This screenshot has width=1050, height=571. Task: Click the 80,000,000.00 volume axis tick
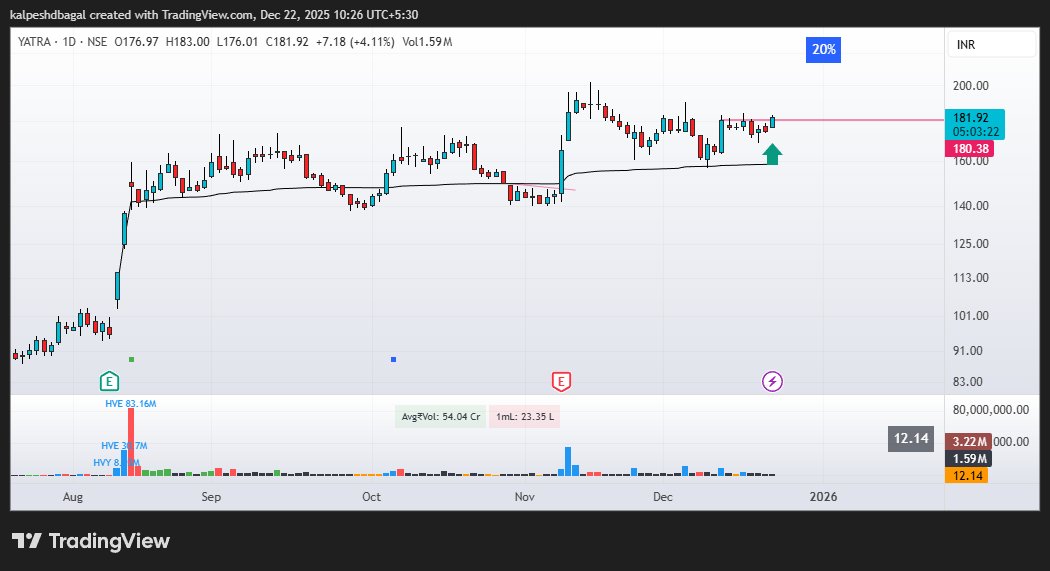(x=990, y=410)
